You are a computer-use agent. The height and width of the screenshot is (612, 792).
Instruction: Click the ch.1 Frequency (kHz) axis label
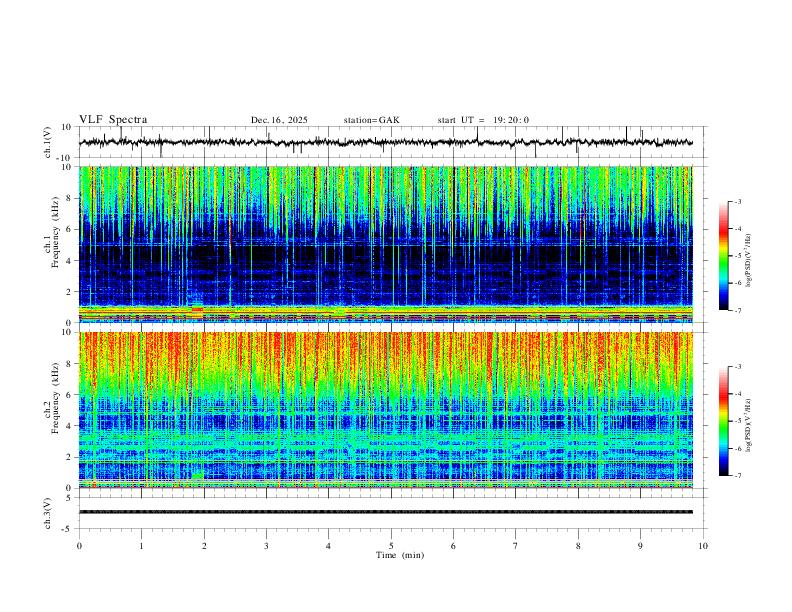[52, 233]
